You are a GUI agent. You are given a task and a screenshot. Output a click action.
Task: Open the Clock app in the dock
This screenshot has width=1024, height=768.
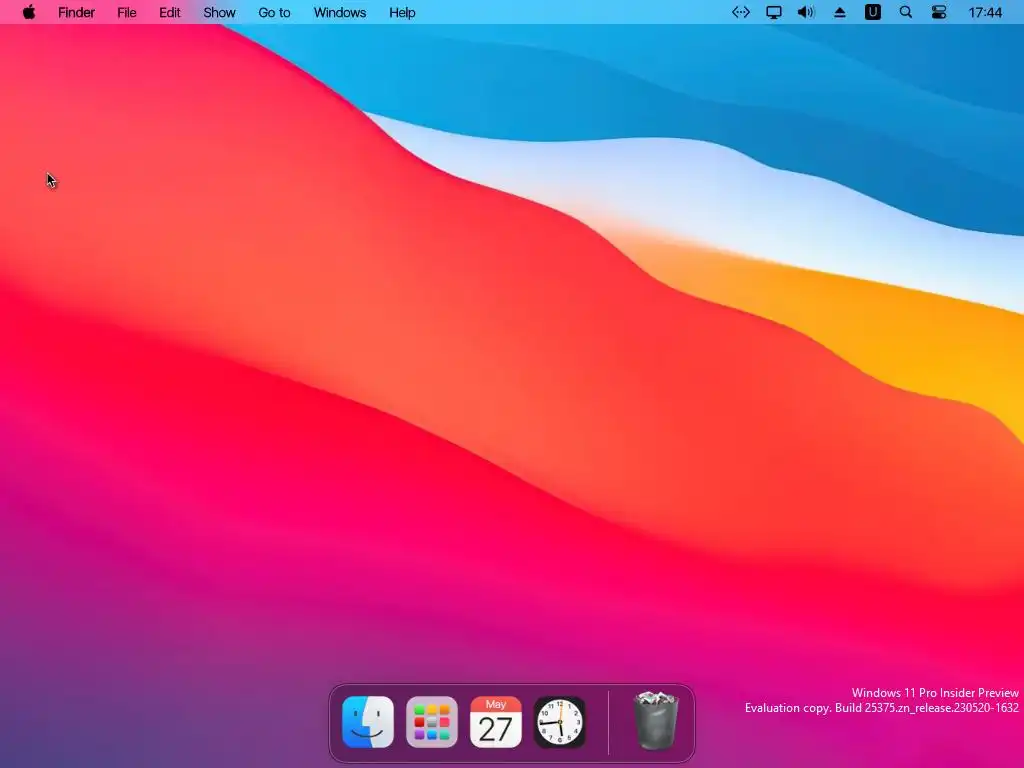click(560, 722)
